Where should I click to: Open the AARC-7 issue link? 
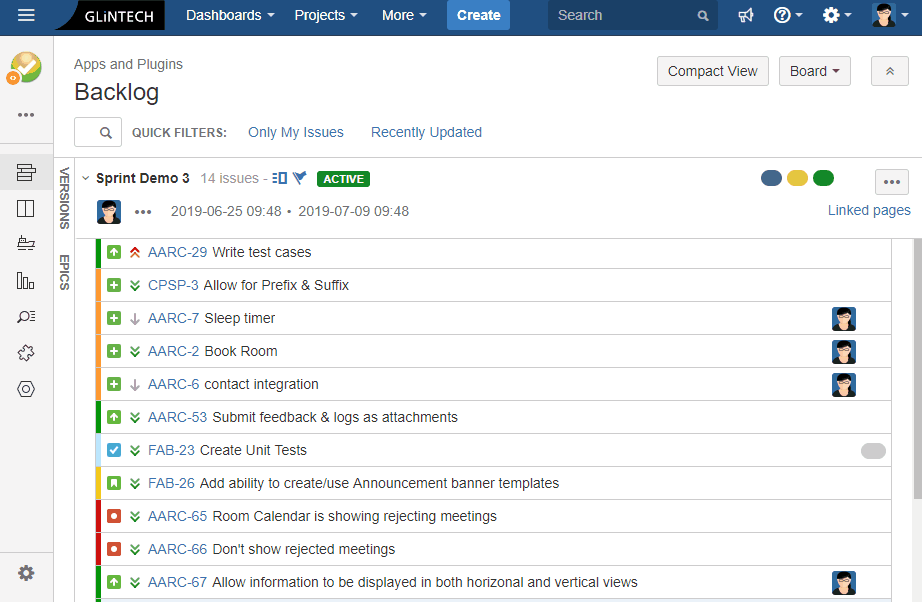coord(173,318)
